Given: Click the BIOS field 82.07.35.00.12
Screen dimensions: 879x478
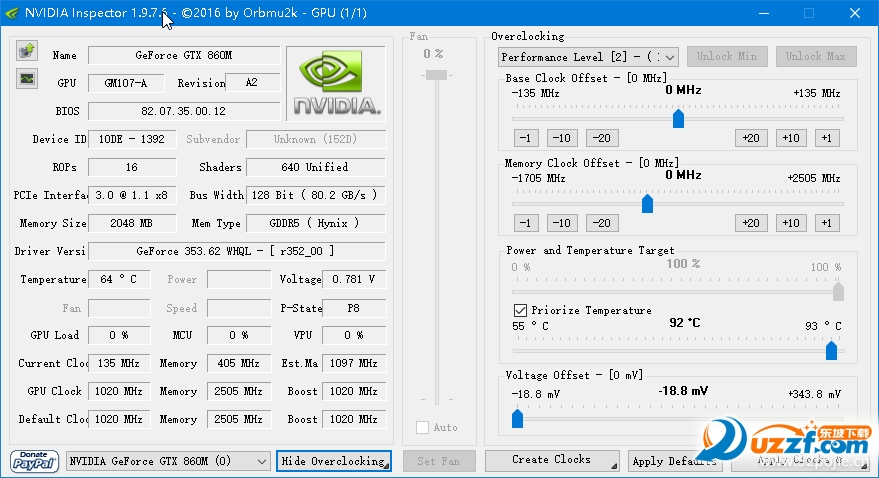Looking at the screenshot, I should pyautogui.click(x=184, y=111).
